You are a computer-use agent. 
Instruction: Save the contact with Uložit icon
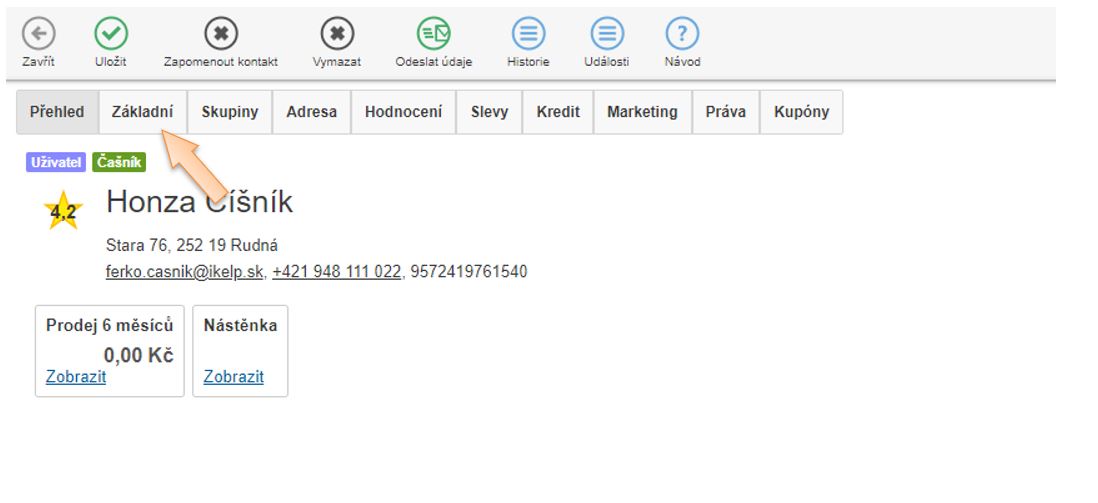[x=111, y=35]
